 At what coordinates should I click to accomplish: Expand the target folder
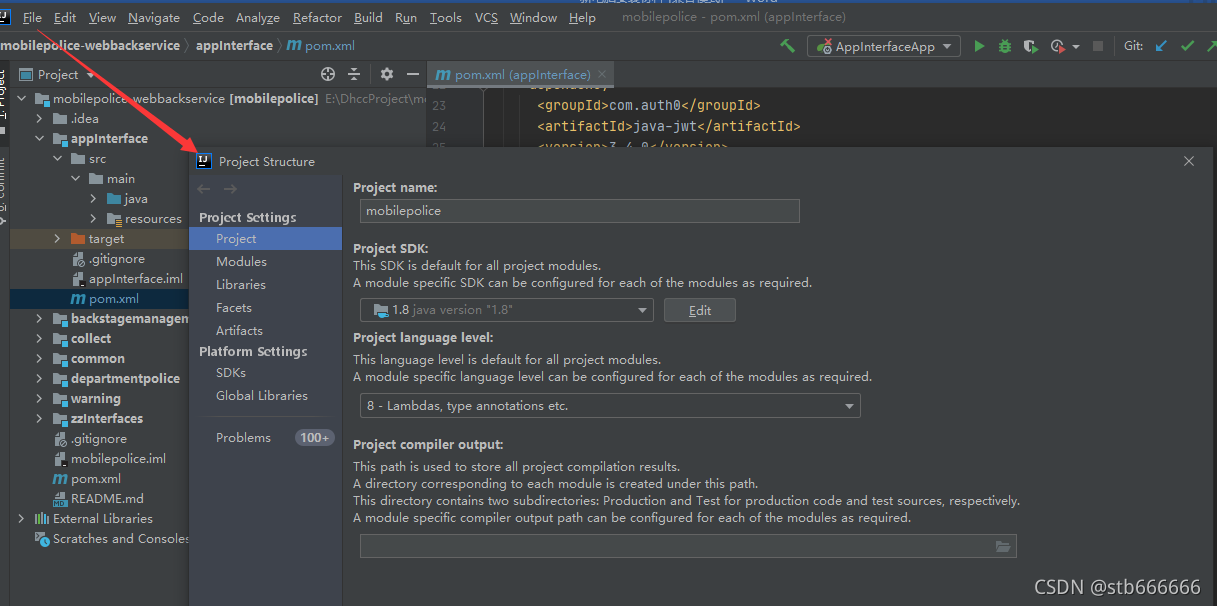point(57,239)
